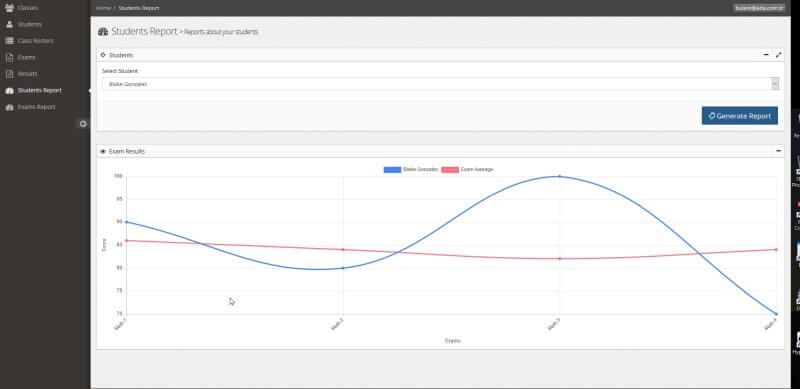Click the Exams Report dashboard icon
800x389 pixels.
point(9,107)
